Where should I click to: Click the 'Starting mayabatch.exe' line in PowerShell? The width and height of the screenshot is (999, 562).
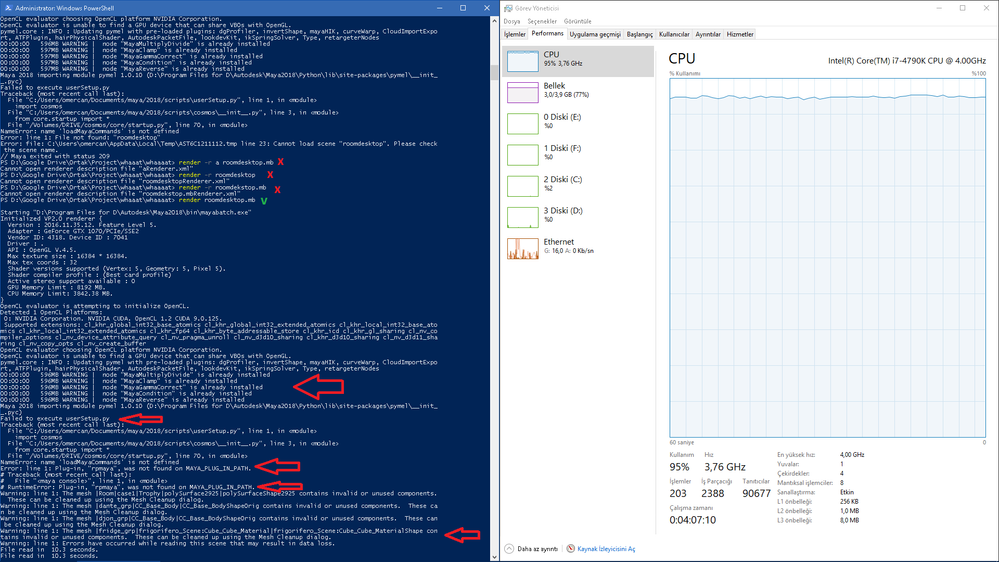[126, 212]
